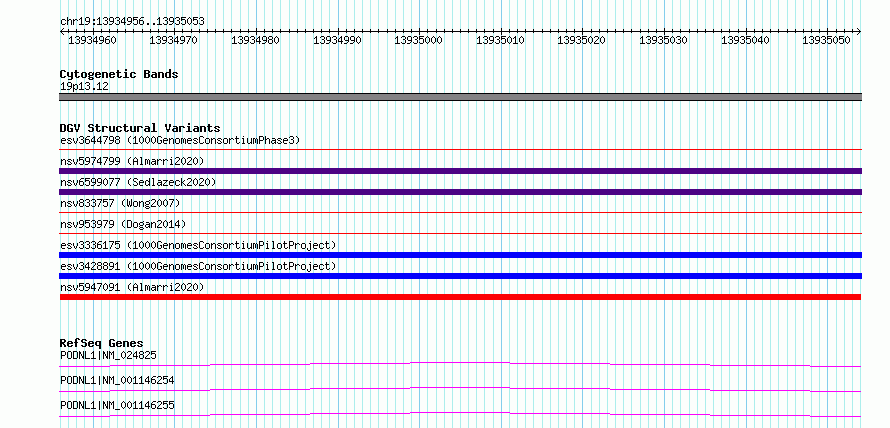Click the purple bar for nsv5974799
The height and width of the screenshot is (428, 890).
[460, 171]
